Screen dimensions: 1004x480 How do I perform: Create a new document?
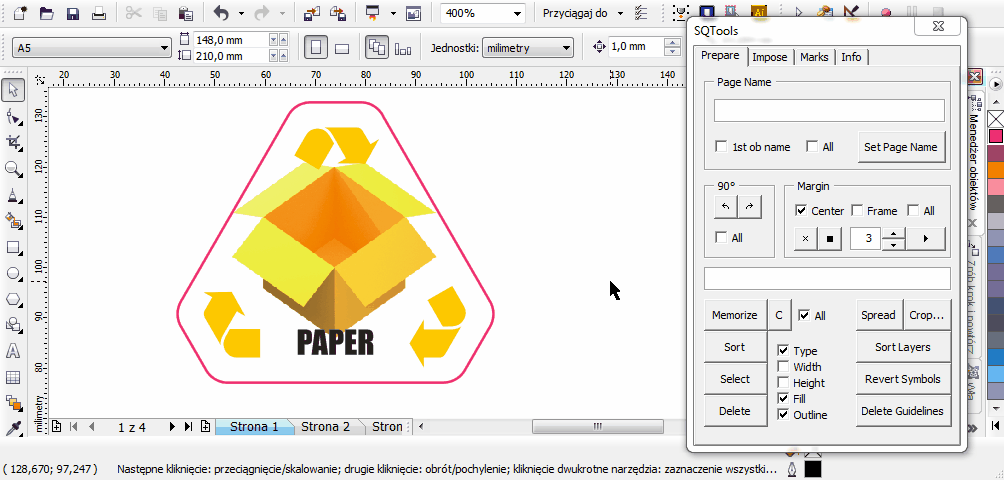click(x=21, y=13)
